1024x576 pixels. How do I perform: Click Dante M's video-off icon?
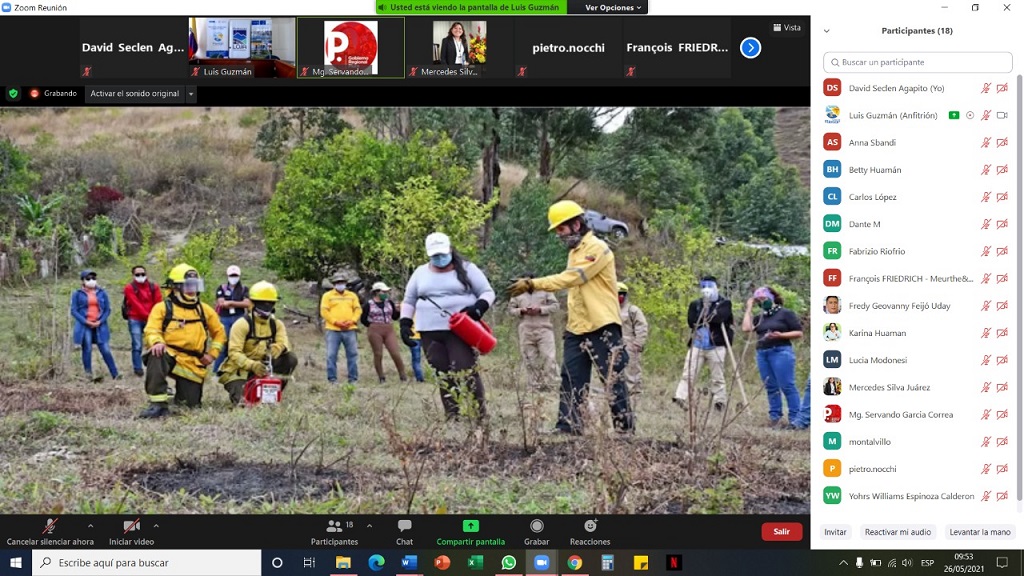click(x=1002, y=224)
